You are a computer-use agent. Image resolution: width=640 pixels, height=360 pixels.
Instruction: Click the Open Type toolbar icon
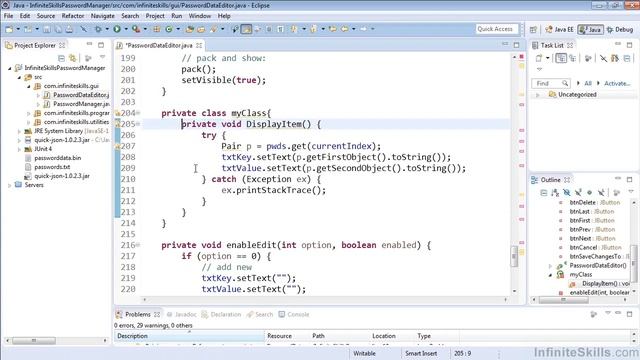189,29
